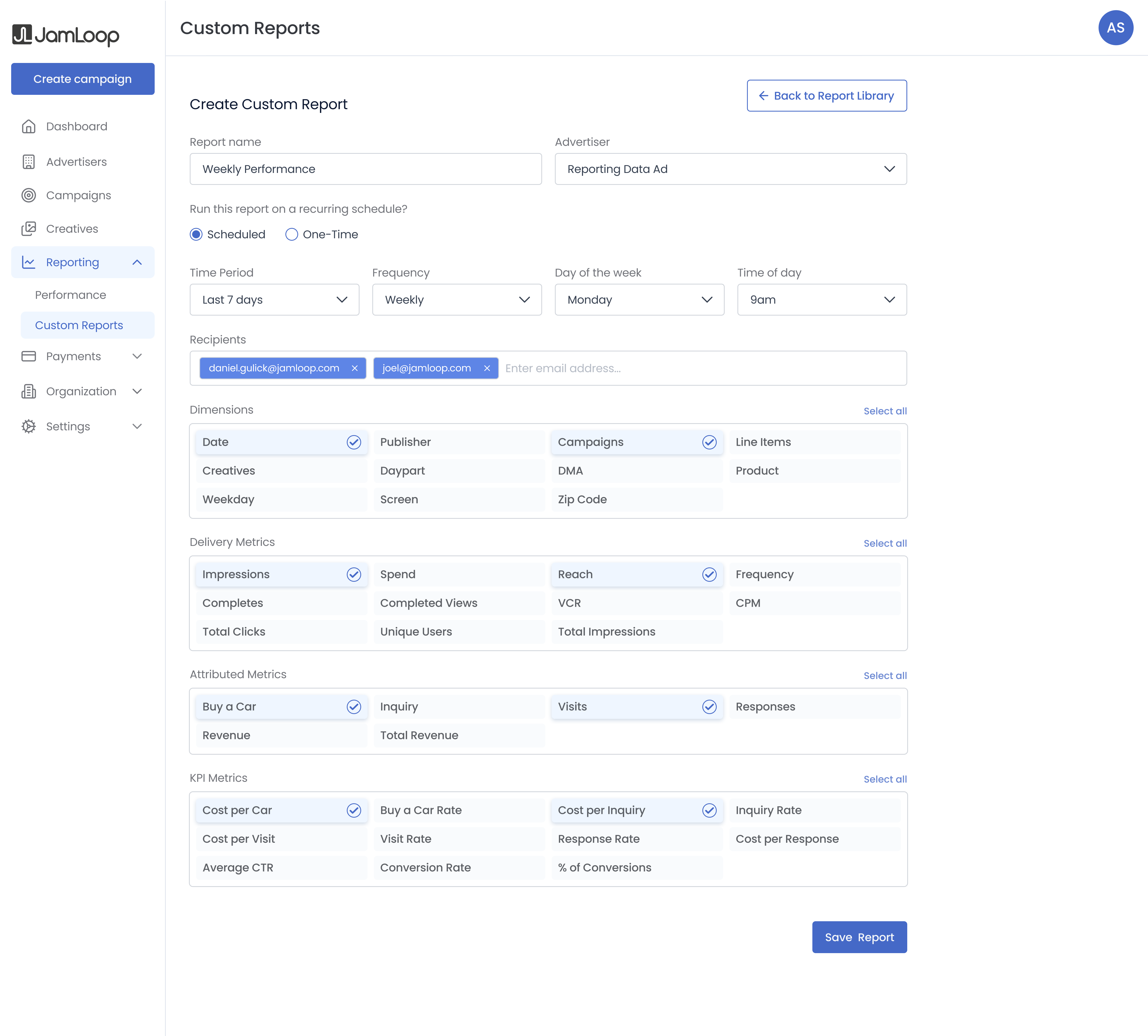Click the Payments card icon
The image size is (1148, 1036).
click(28, 356)
